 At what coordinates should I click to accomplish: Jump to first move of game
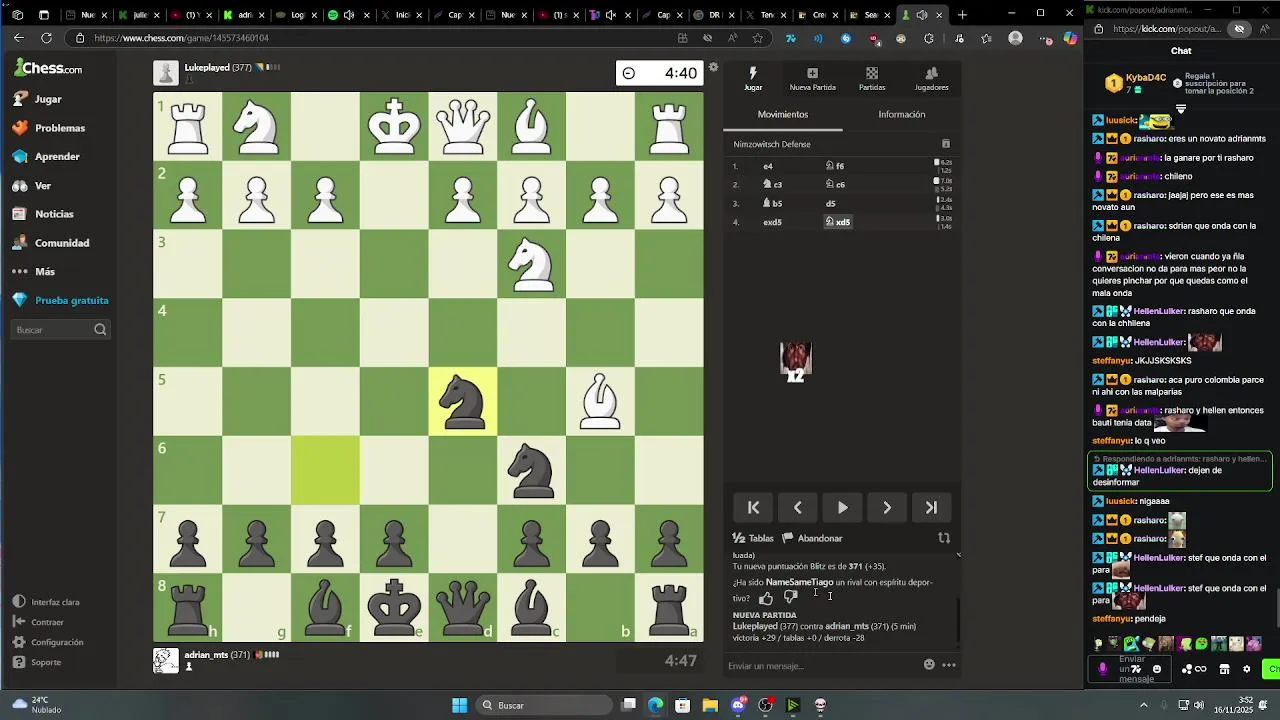point(754,508)
